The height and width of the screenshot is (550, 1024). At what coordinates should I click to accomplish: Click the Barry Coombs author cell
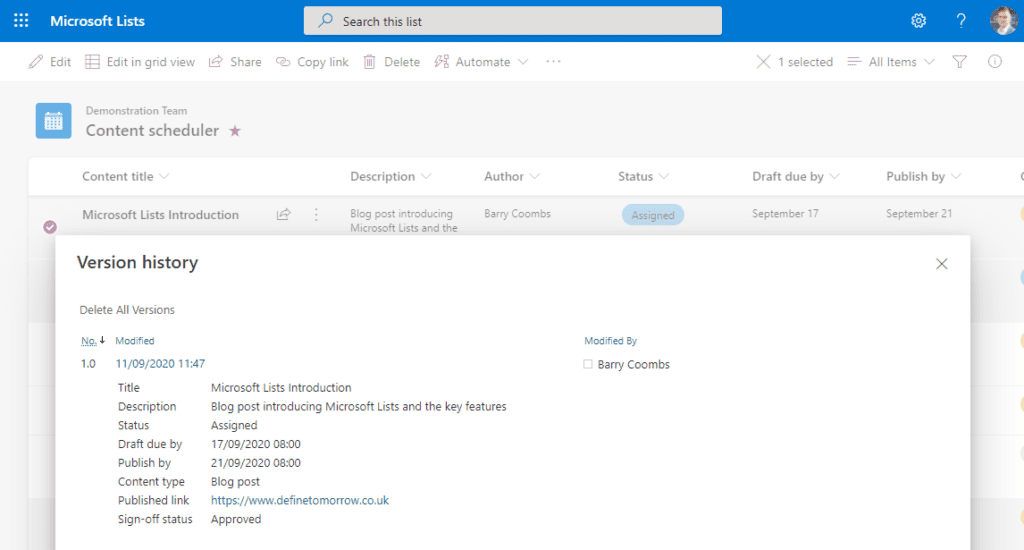point(517,214)
